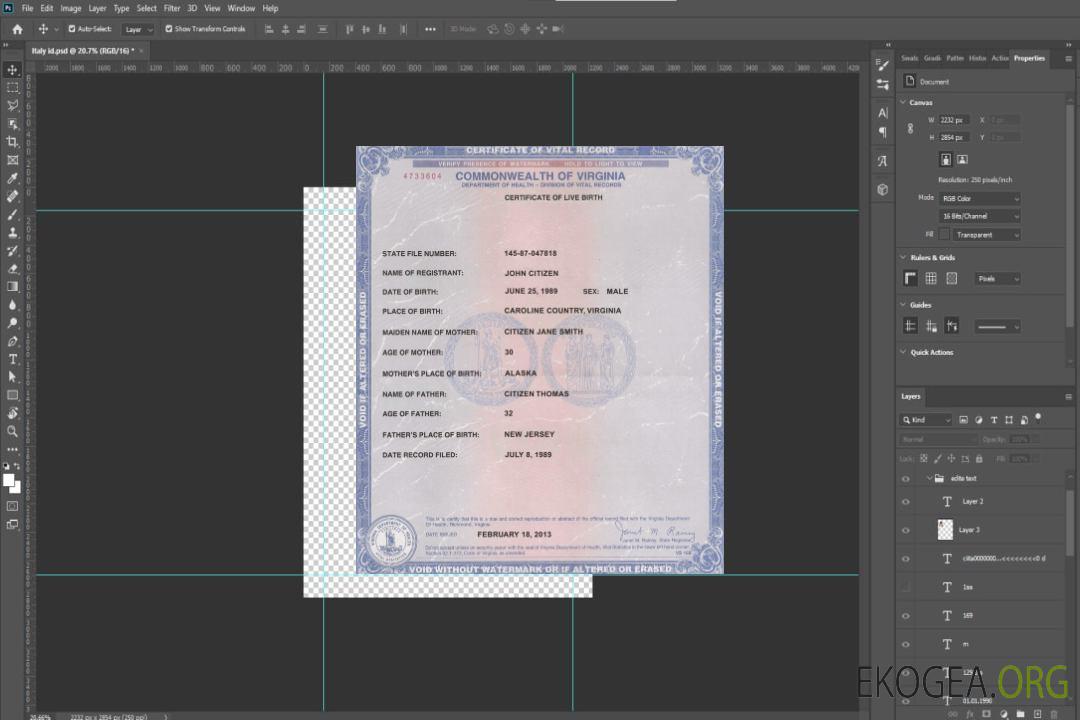
Task: Uncheck the Auto-Select checkbox
Action: (x=71, y=29)
